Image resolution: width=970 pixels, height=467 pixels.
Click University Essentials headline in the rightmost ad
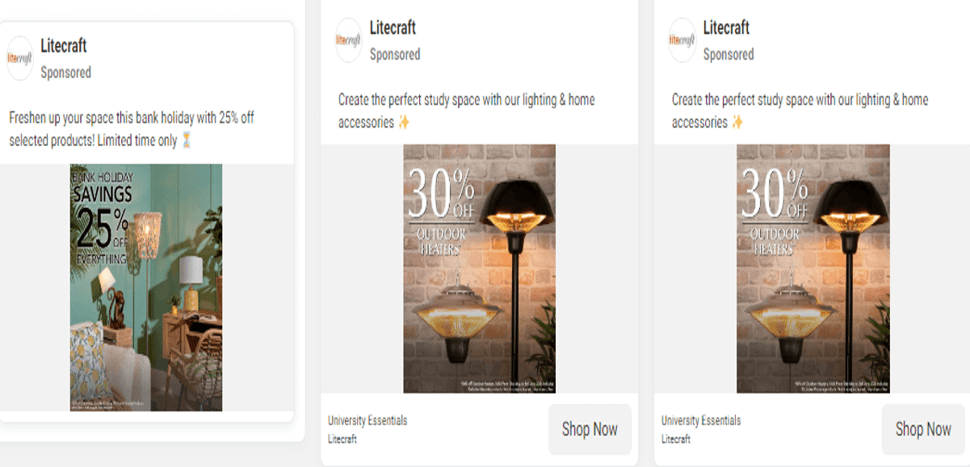point(701,421)
